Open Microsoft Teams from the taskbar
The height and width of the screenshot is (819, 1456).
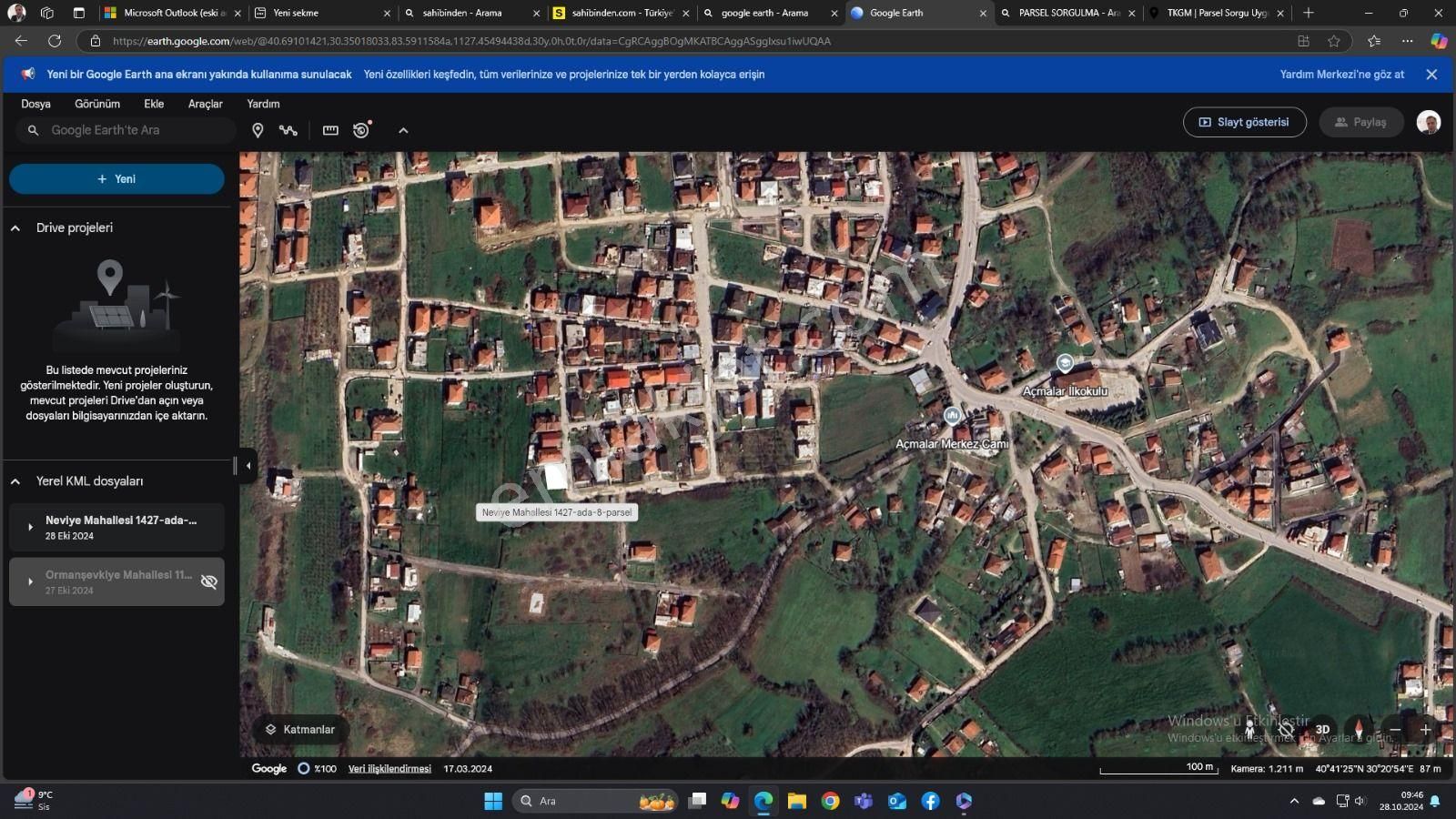pyautogui.click(x=863, y=801)
